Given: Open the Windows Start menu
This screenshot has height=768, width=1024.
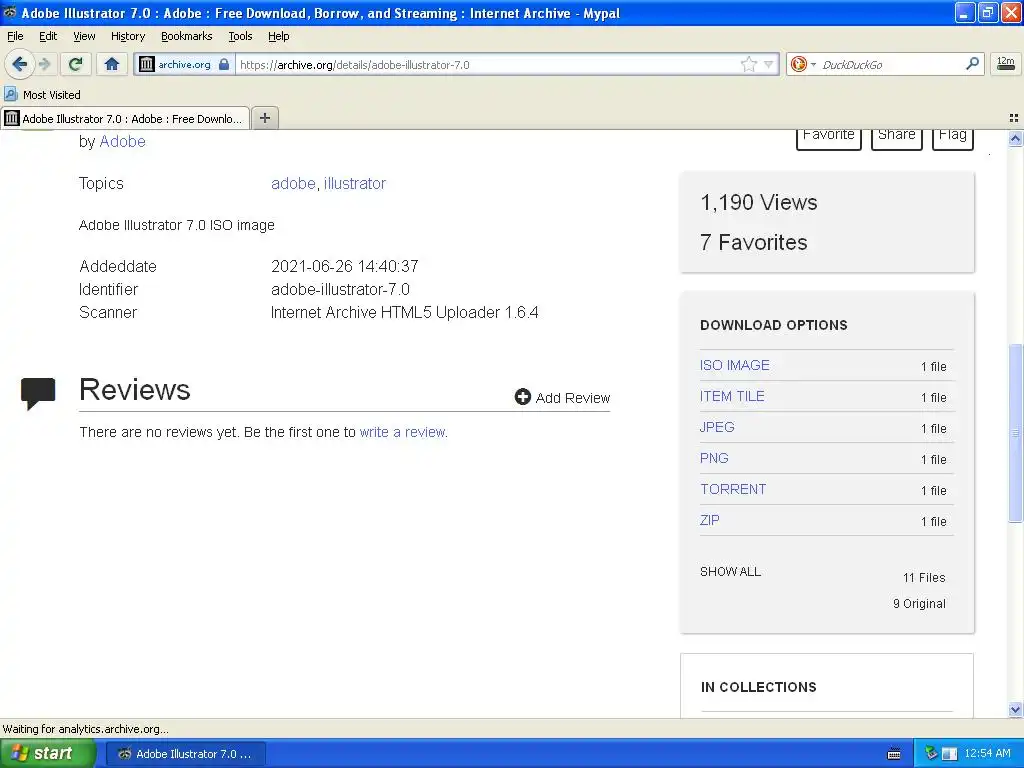Looking at the screenshot, I should point(47,754).
